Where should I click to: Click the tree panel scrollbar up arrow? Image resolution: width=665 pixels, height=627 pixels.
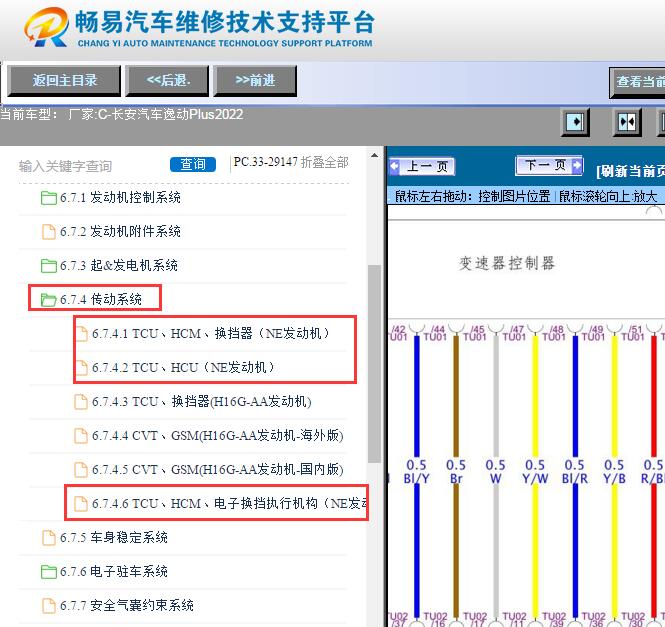click(x=374, y=156)
